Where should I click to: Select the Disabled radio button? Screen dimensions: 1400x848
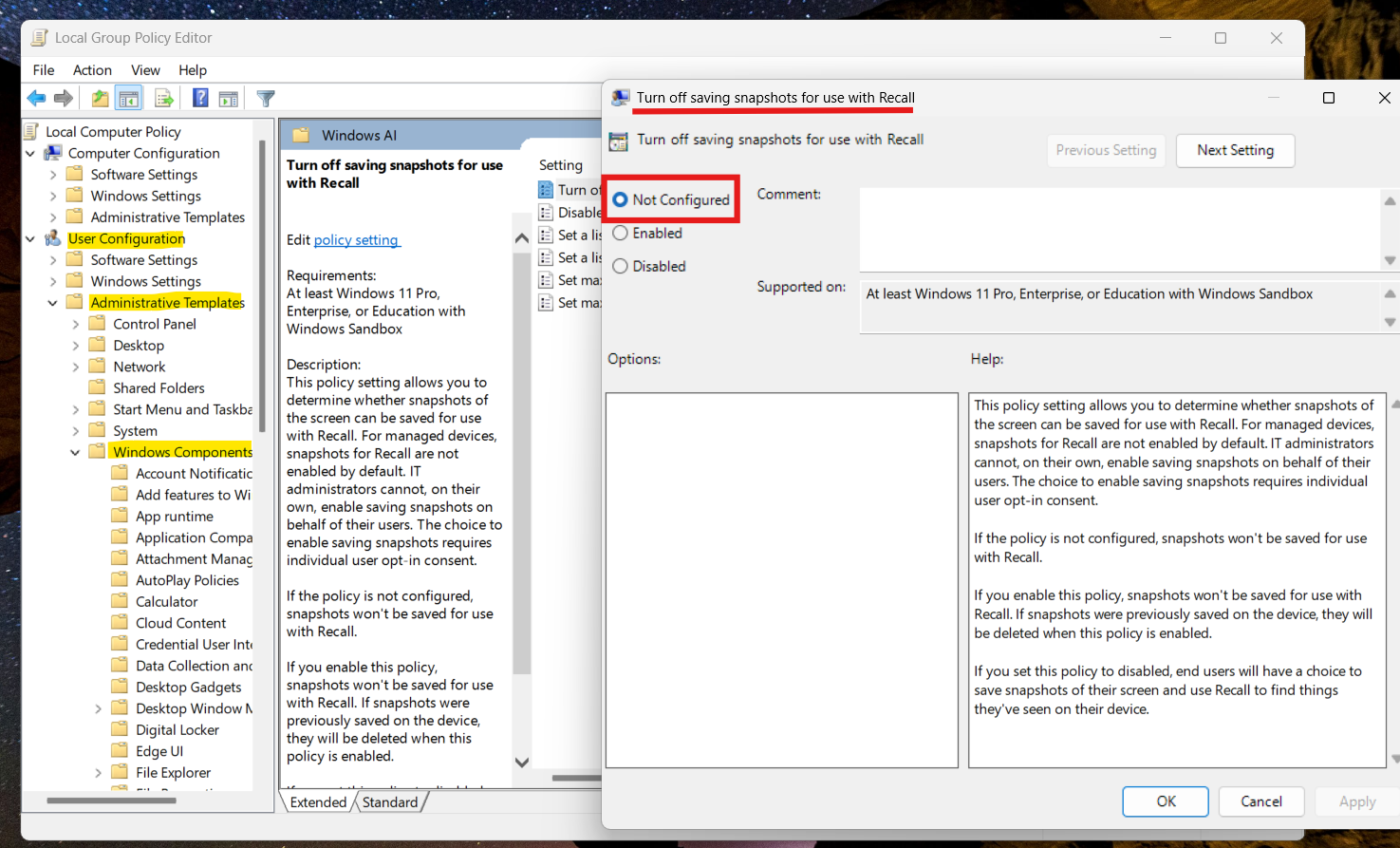click(x=620, y=266)
